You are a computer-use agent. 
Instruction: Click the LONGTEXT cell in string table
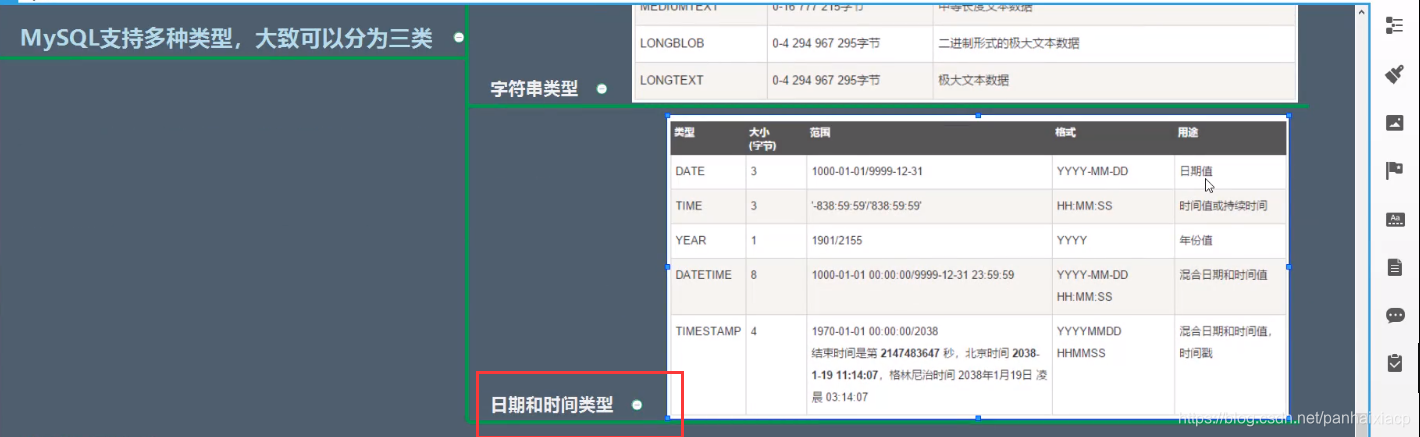click(x=700, y=80)
